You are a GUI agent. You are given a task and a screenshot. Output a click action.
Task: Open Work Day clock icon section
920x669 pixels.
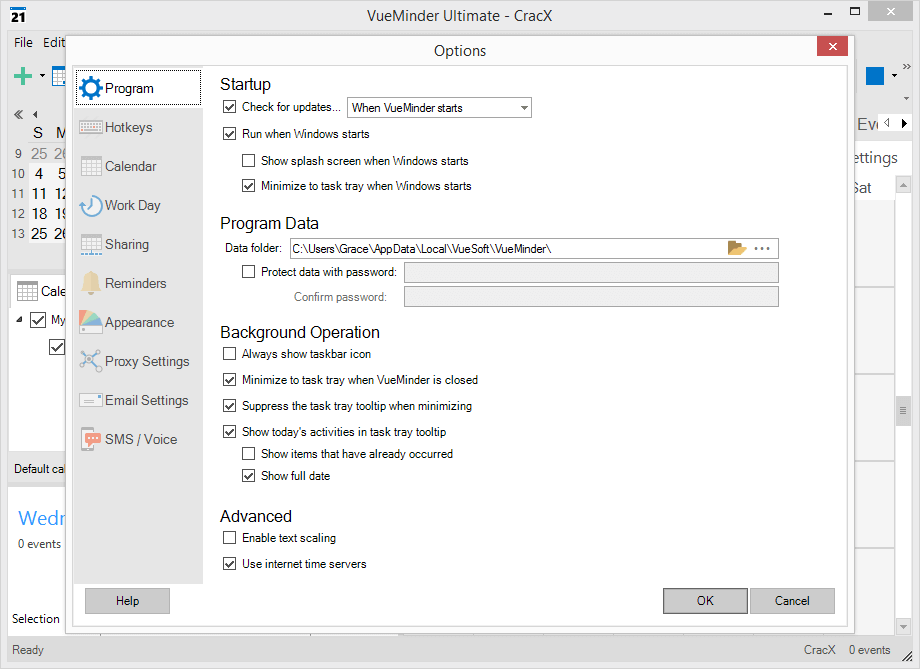point(91,205)
